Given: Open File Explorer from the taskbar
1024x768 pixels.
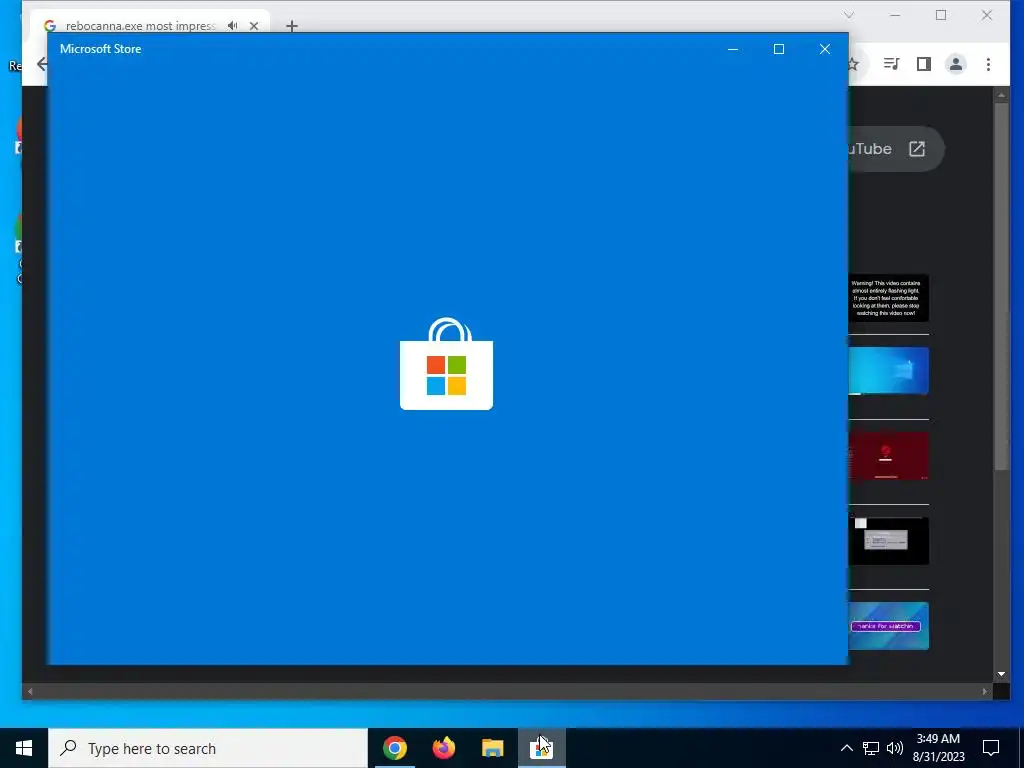Looking at the screenshot, I should coord(492,748).
